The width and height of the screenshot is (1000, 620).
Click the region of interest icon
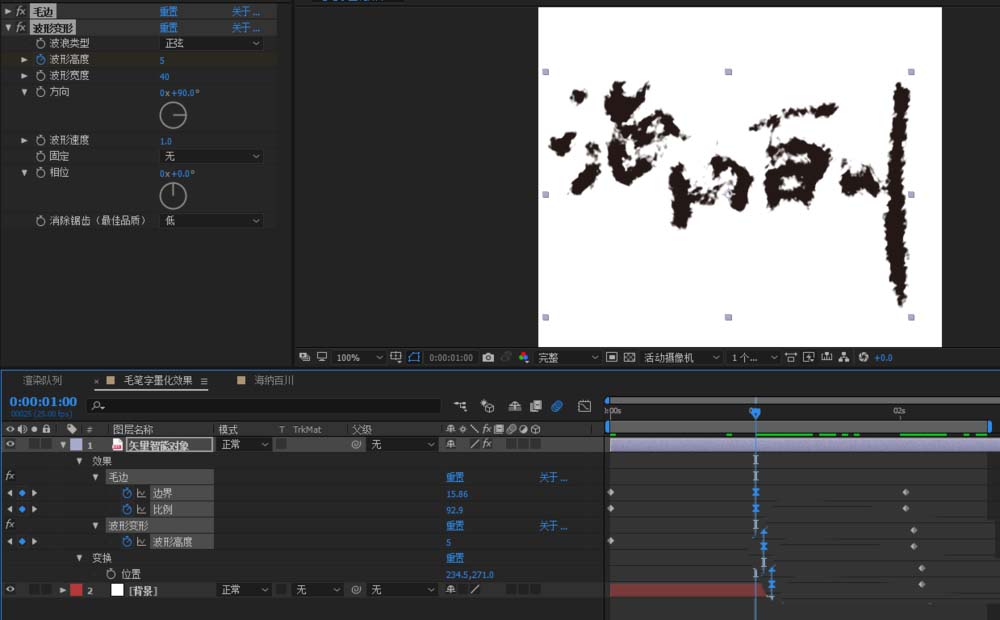[x=610, y=357]
